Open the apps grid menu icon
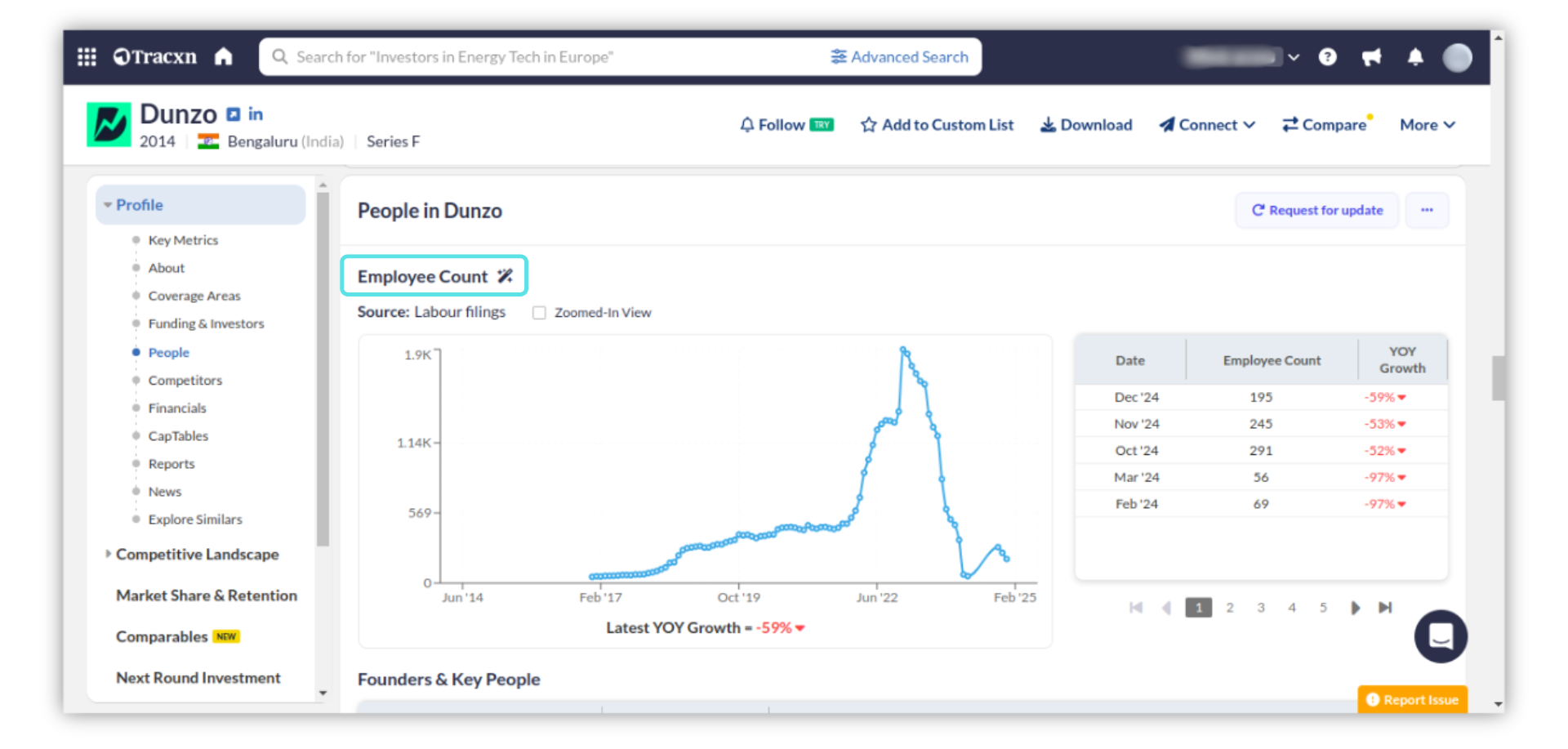1568x749 pixels. 87,56
